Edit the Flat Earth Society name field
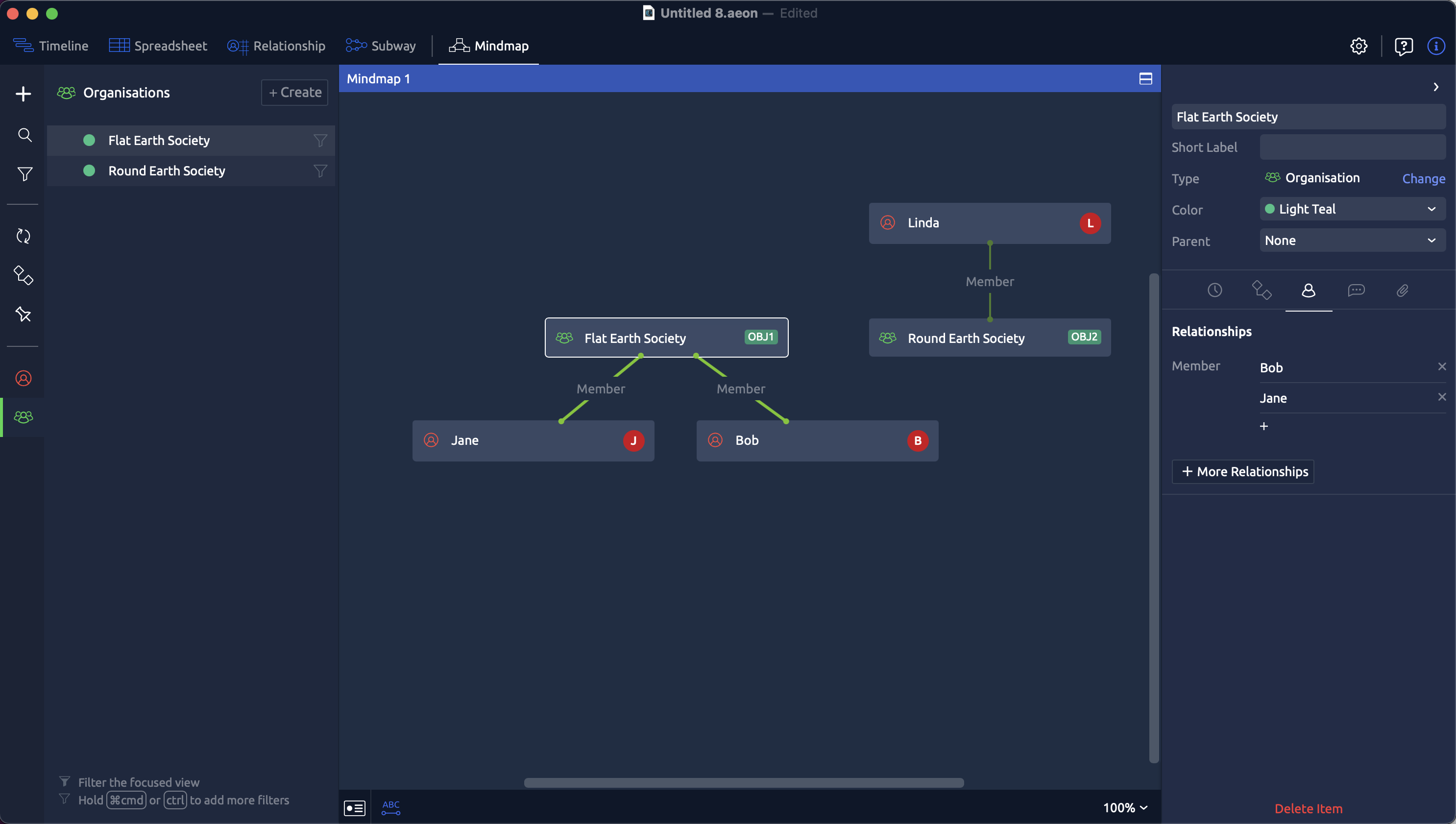Image resolution: width=1456 pixels, height=824 pixels. point(1309,117)
